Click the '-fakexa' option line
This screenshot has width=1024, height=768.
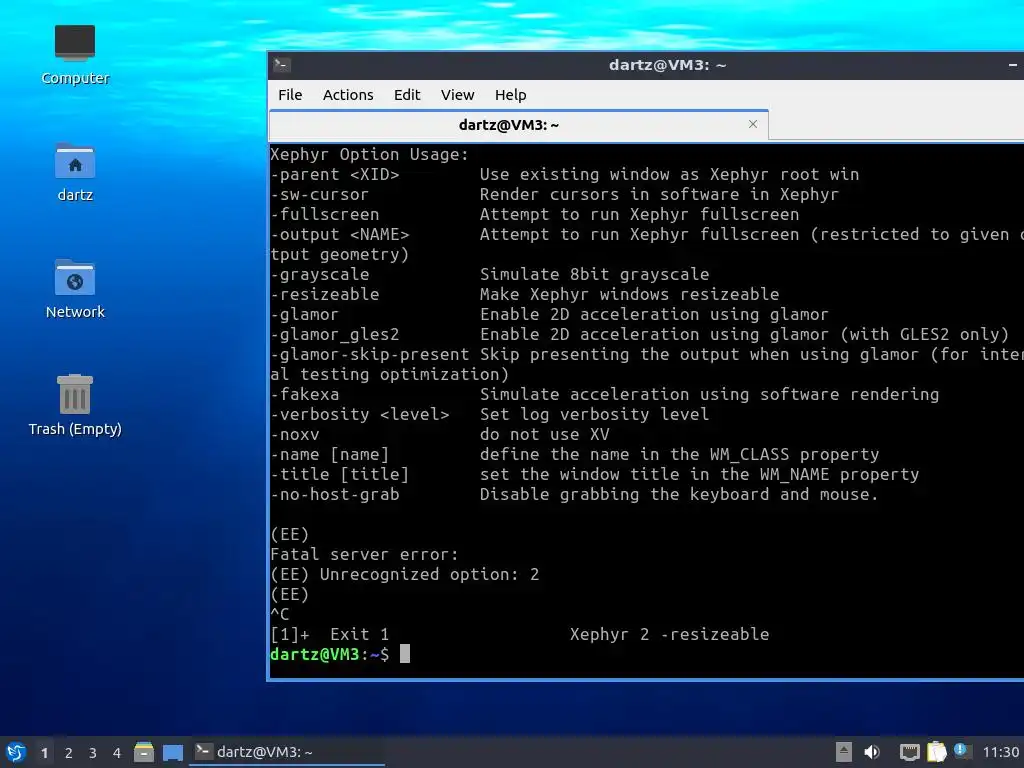605,394
